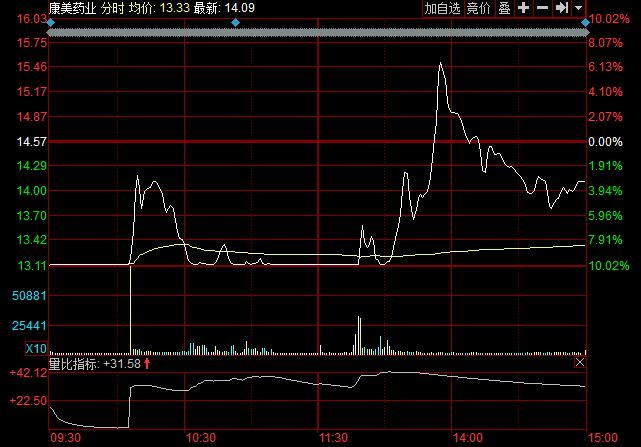Open the 竞价 auction view
The width and height of the screenshot is (641, 447).
pos(479,8)
